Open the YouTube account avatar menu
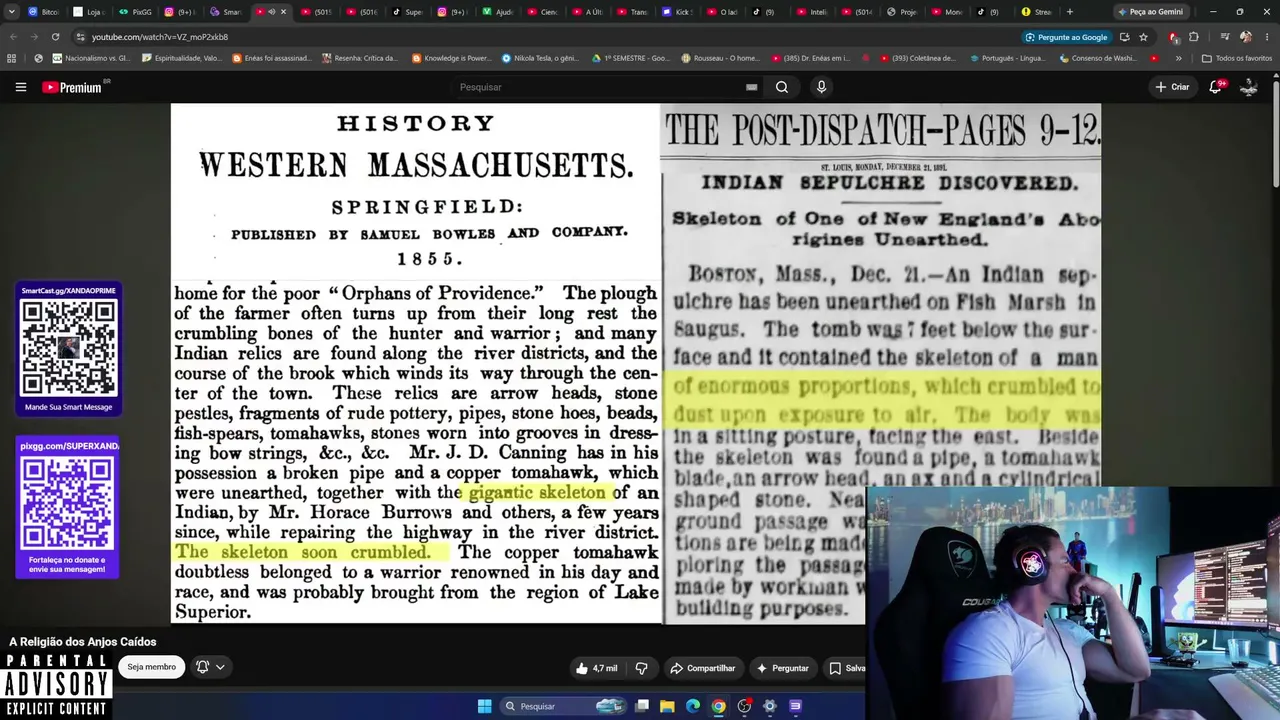The image size is (1280, 720). tap(1249, 87)
